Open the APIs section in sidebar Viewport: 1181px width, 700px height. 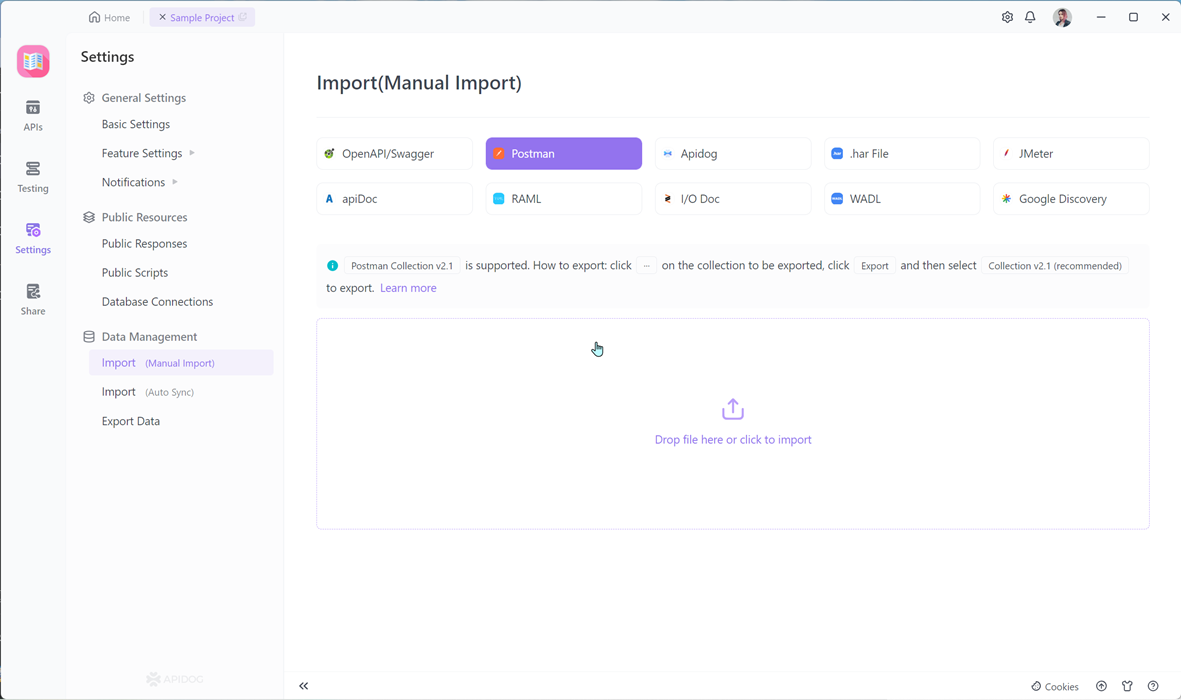(x=32, y=116)
